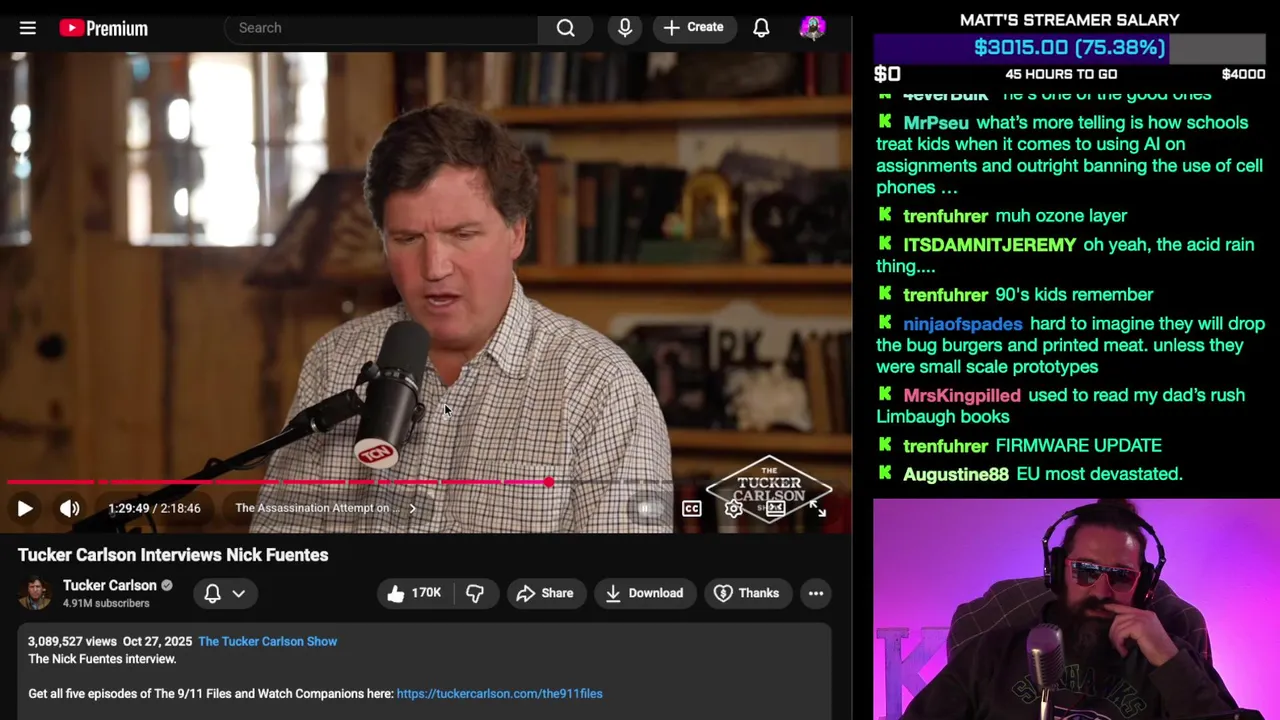
Task: Open the notifications bell in the header
Action: point(761,28)
